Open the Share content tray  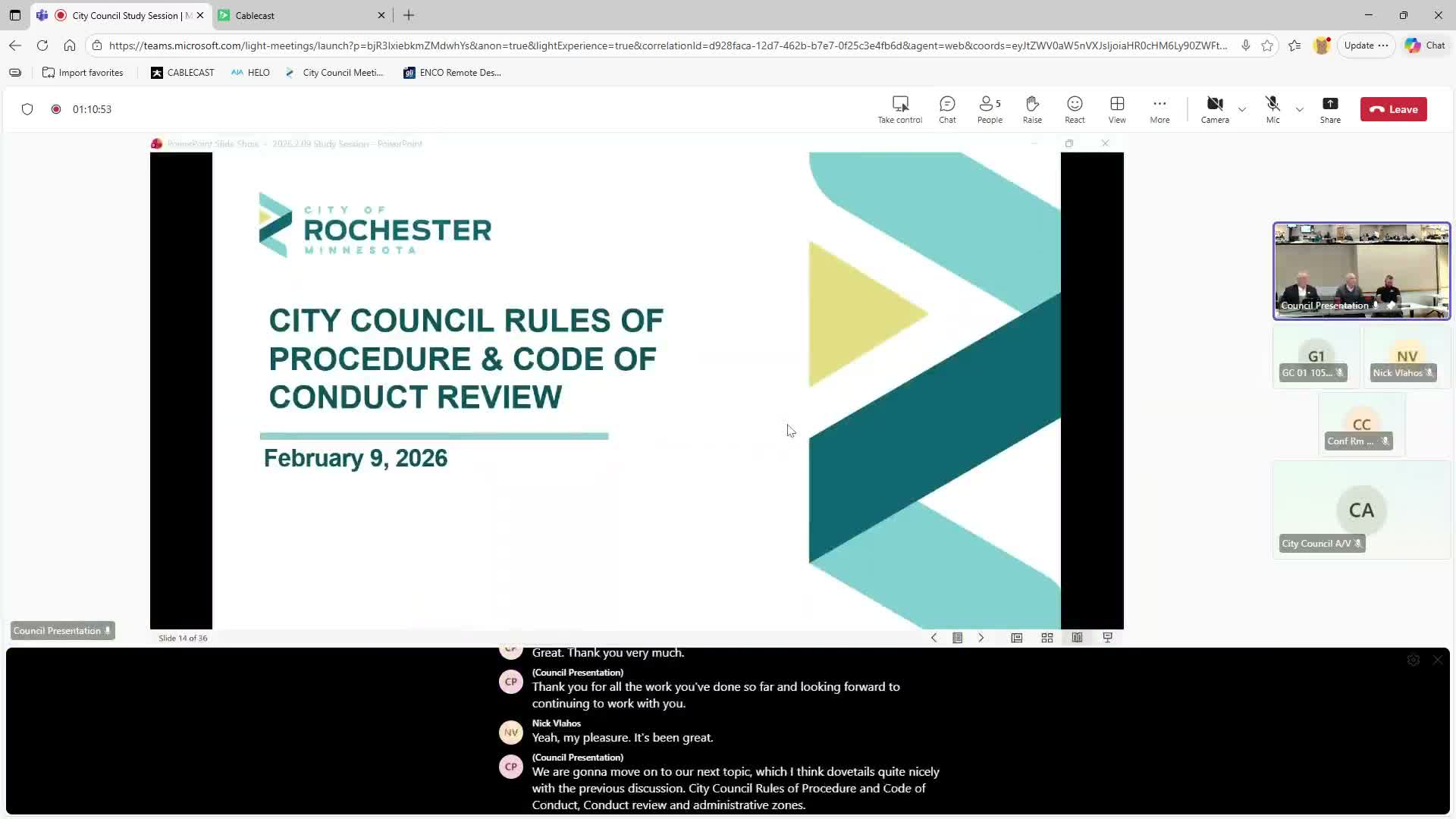tap(1330, 108)
